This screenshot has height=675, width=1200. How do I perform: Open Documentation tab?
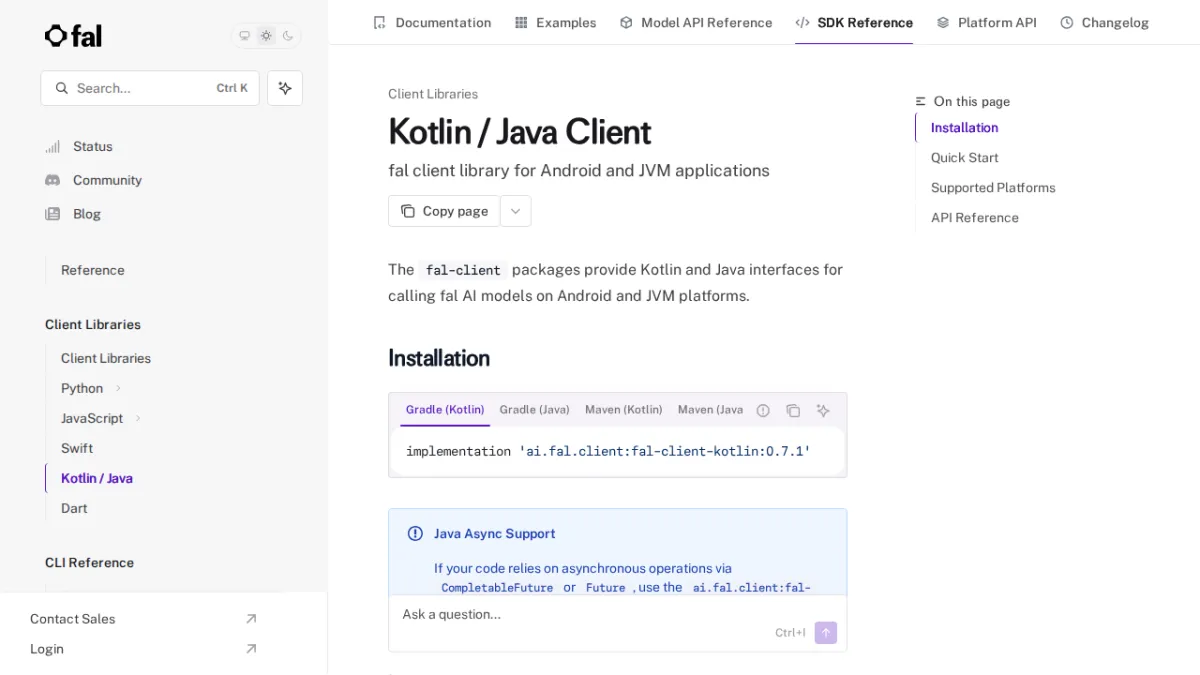click(432, 22)
